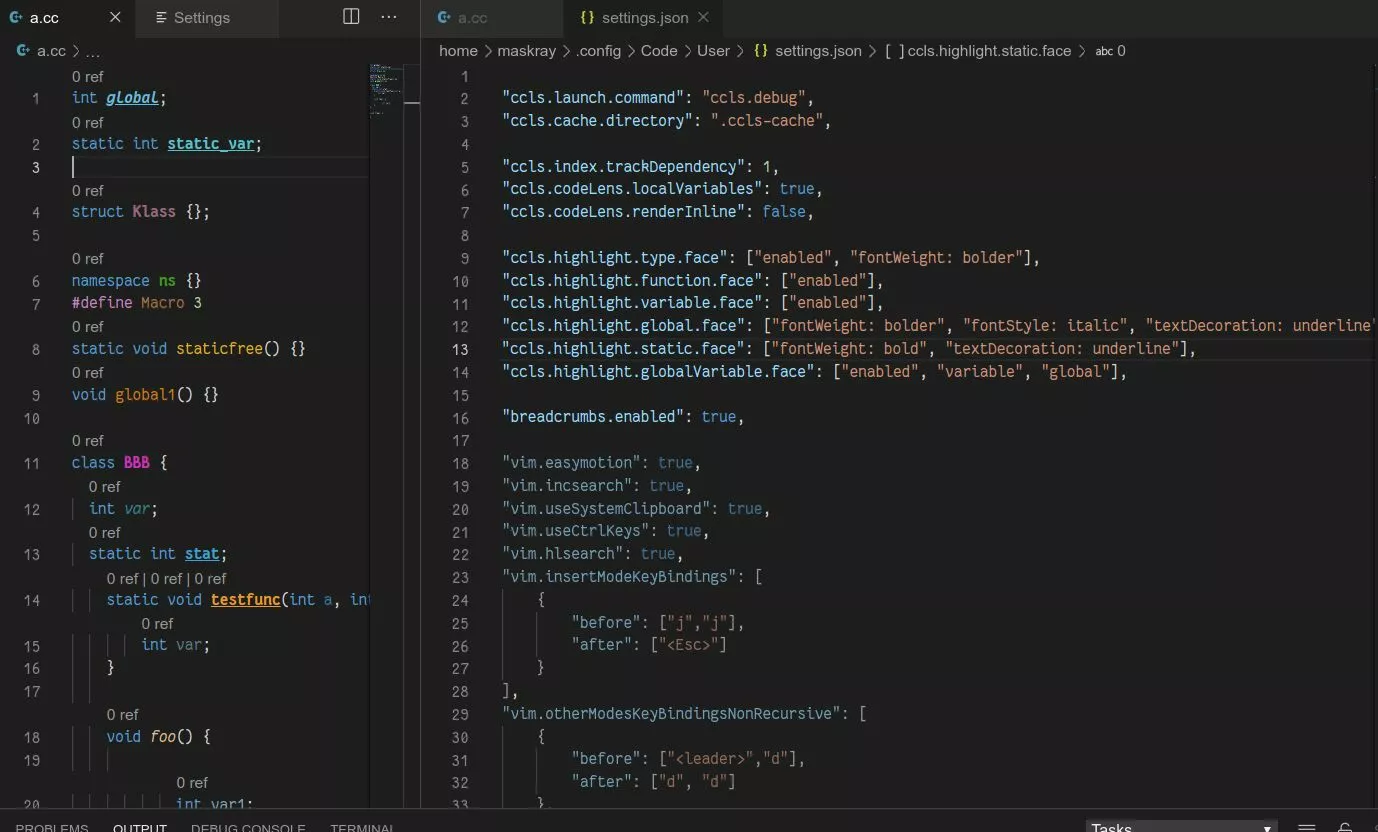The image size is (1378, 832).
Task: Close the a.cc tab in left editor
Action: [x=115, y=17]
